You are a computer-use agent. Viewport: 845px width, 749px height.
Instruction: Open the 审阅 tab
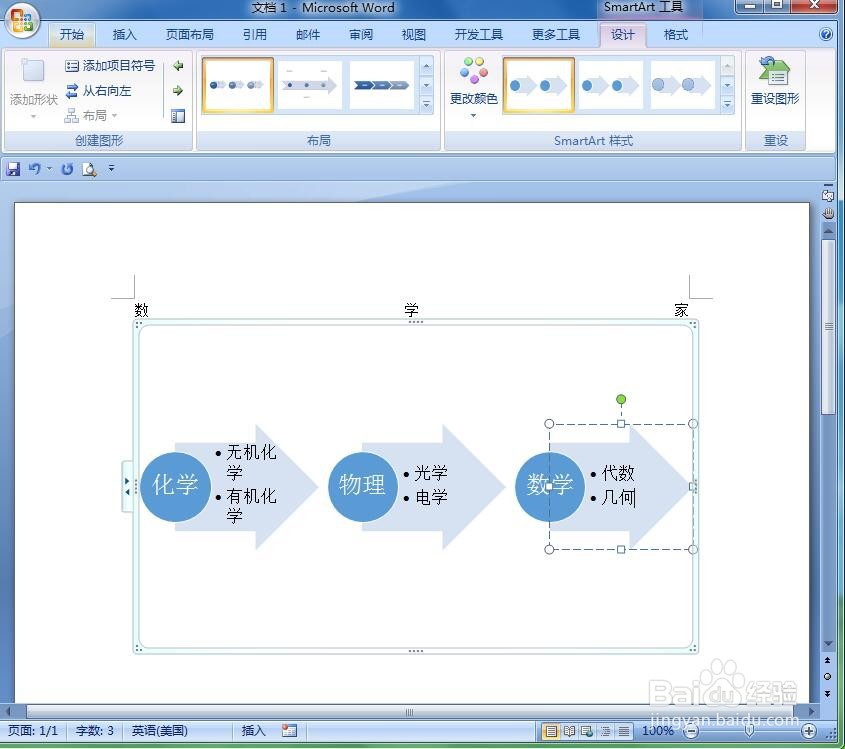(361, 34)
